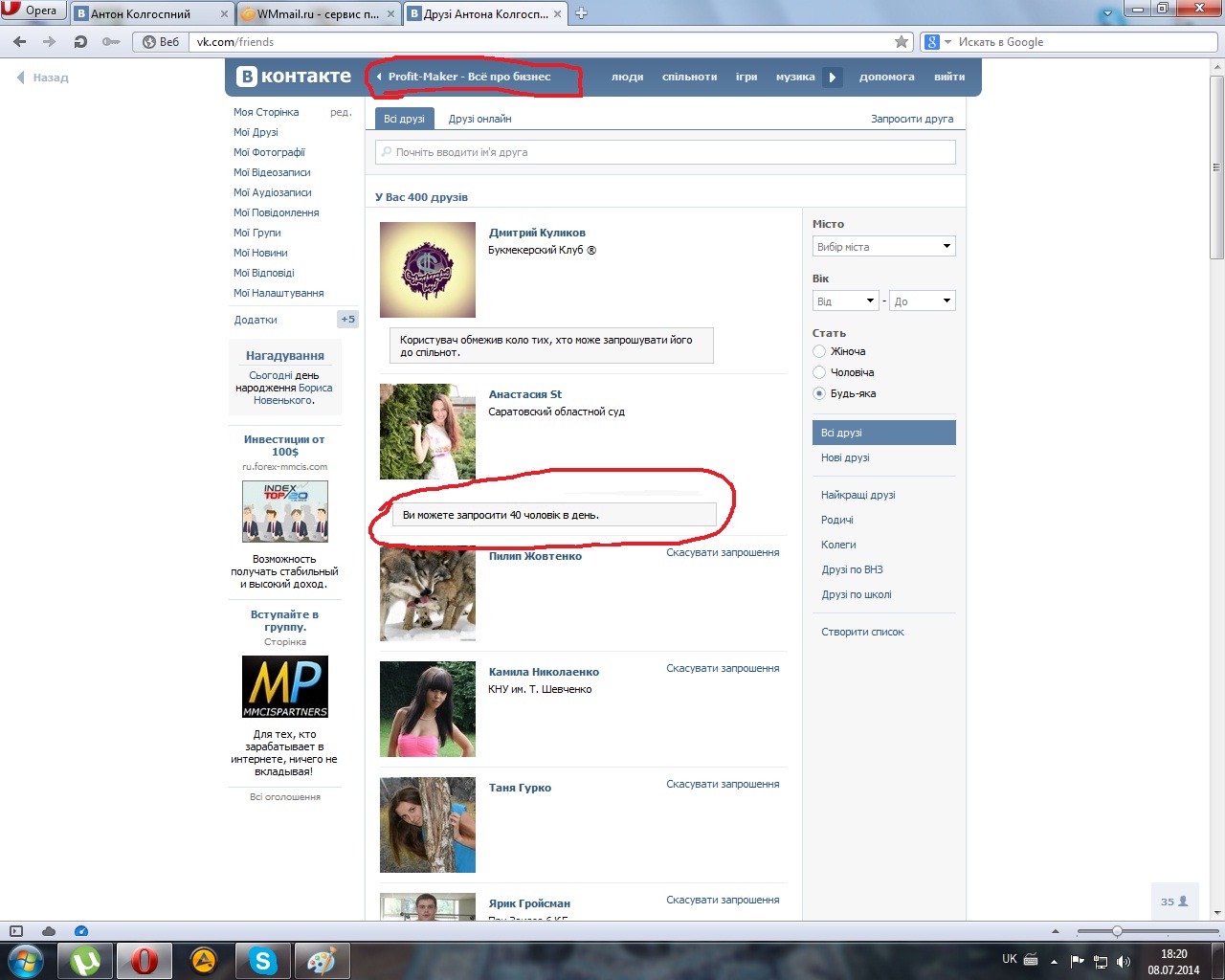1225x980 pixels.
Task: Show hidden tray icons arrow
Action: click(x=1054, y=962)
